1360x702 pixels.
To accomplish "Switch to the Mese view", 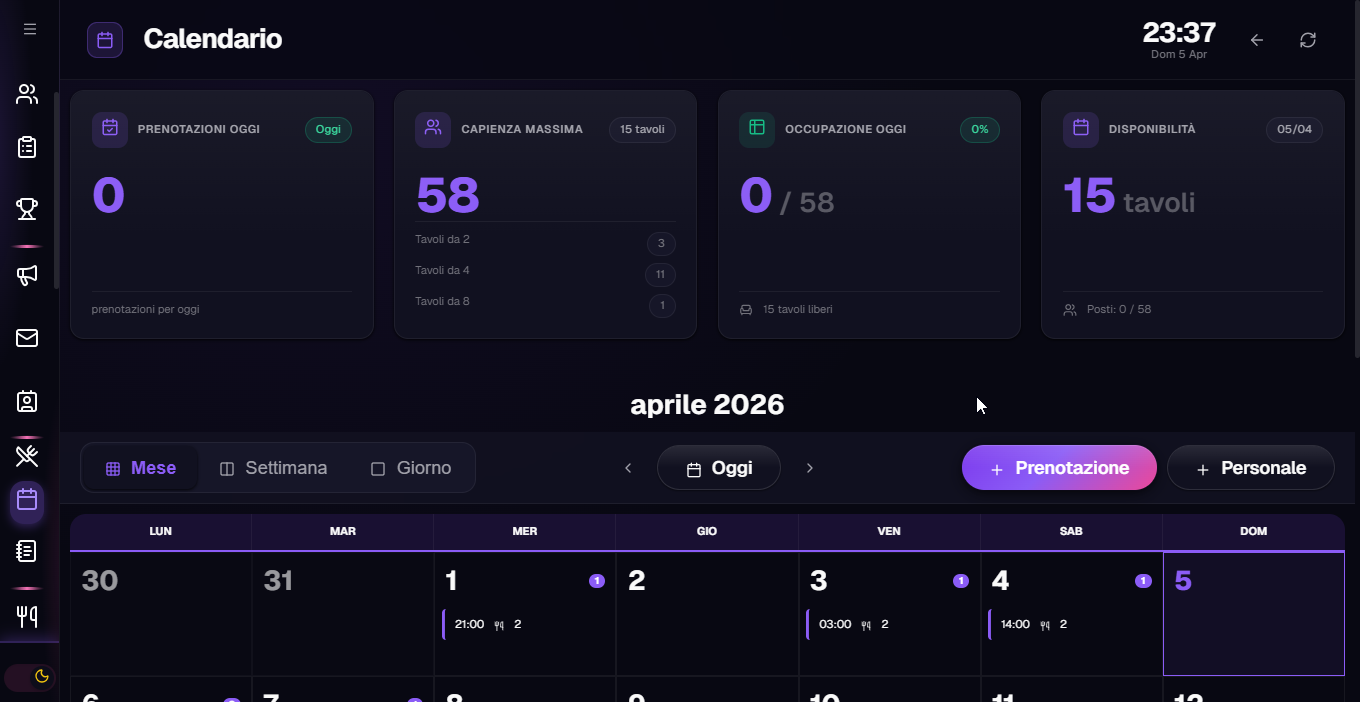I will pyautogui.click(x=141, y=468).
